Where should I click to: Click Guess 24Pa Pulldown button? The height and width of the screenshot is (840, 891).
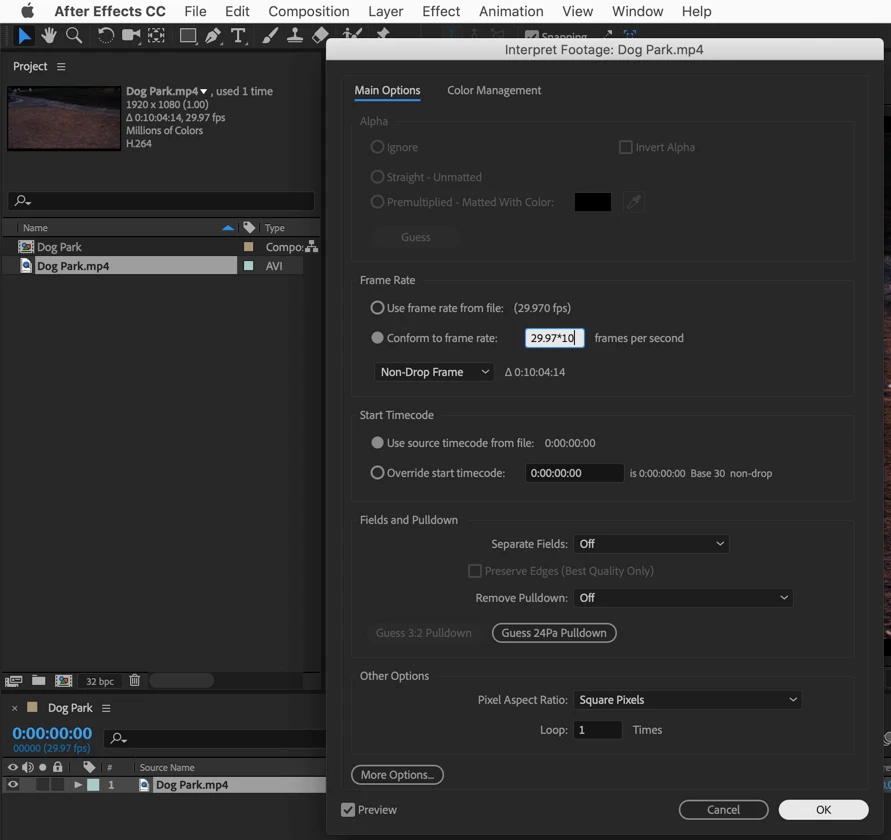tap(554, 633)
